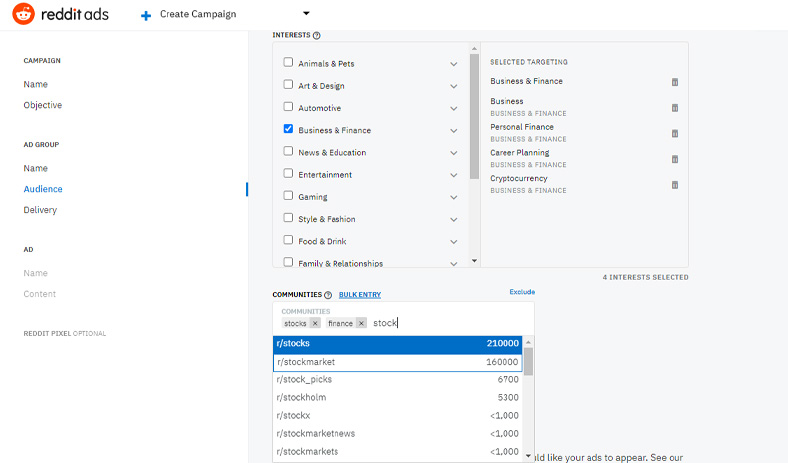Click the blue plus Create Campaign icon
The width and height of the screenshot is (788, 463).
tap(146, 16)
